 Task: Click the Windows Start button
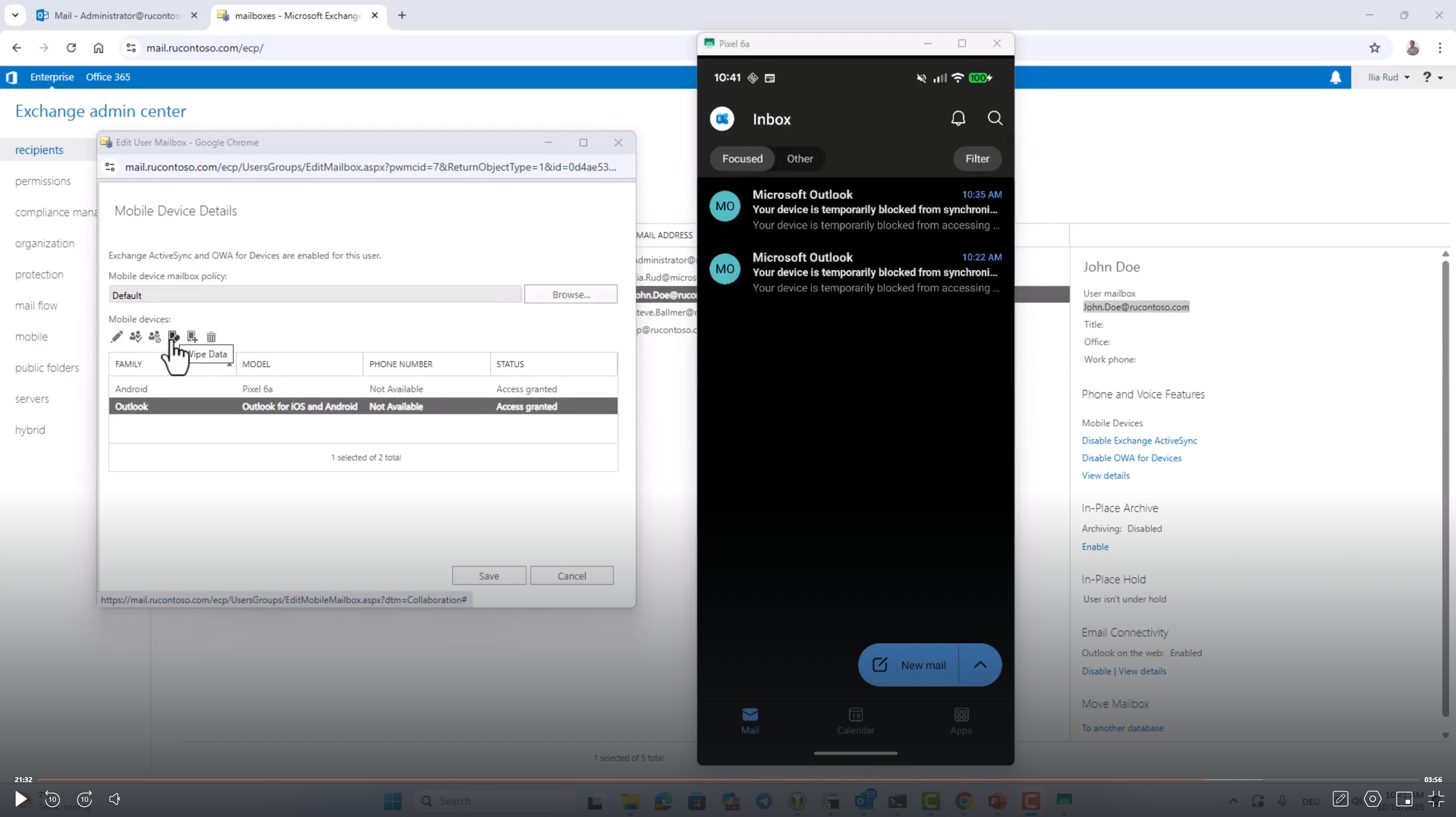[392, 801]
